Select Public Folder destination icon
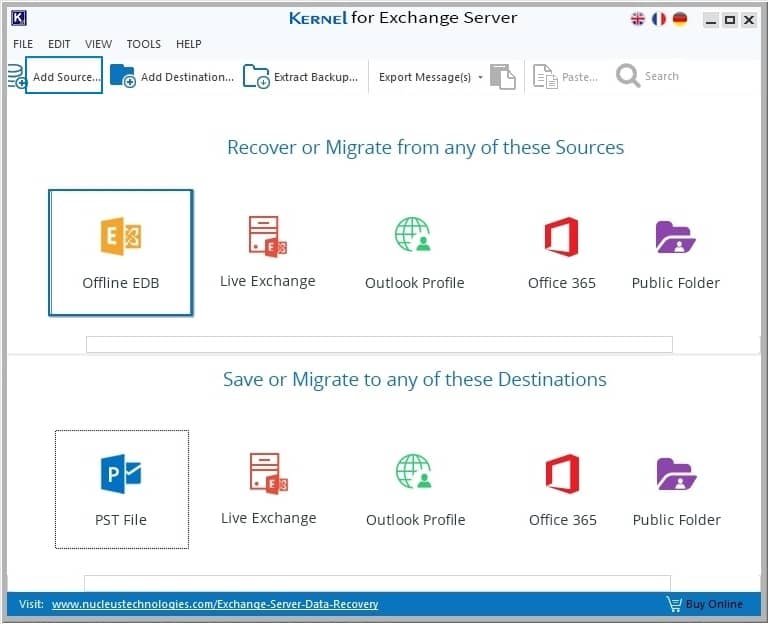 tap(676, 474)
